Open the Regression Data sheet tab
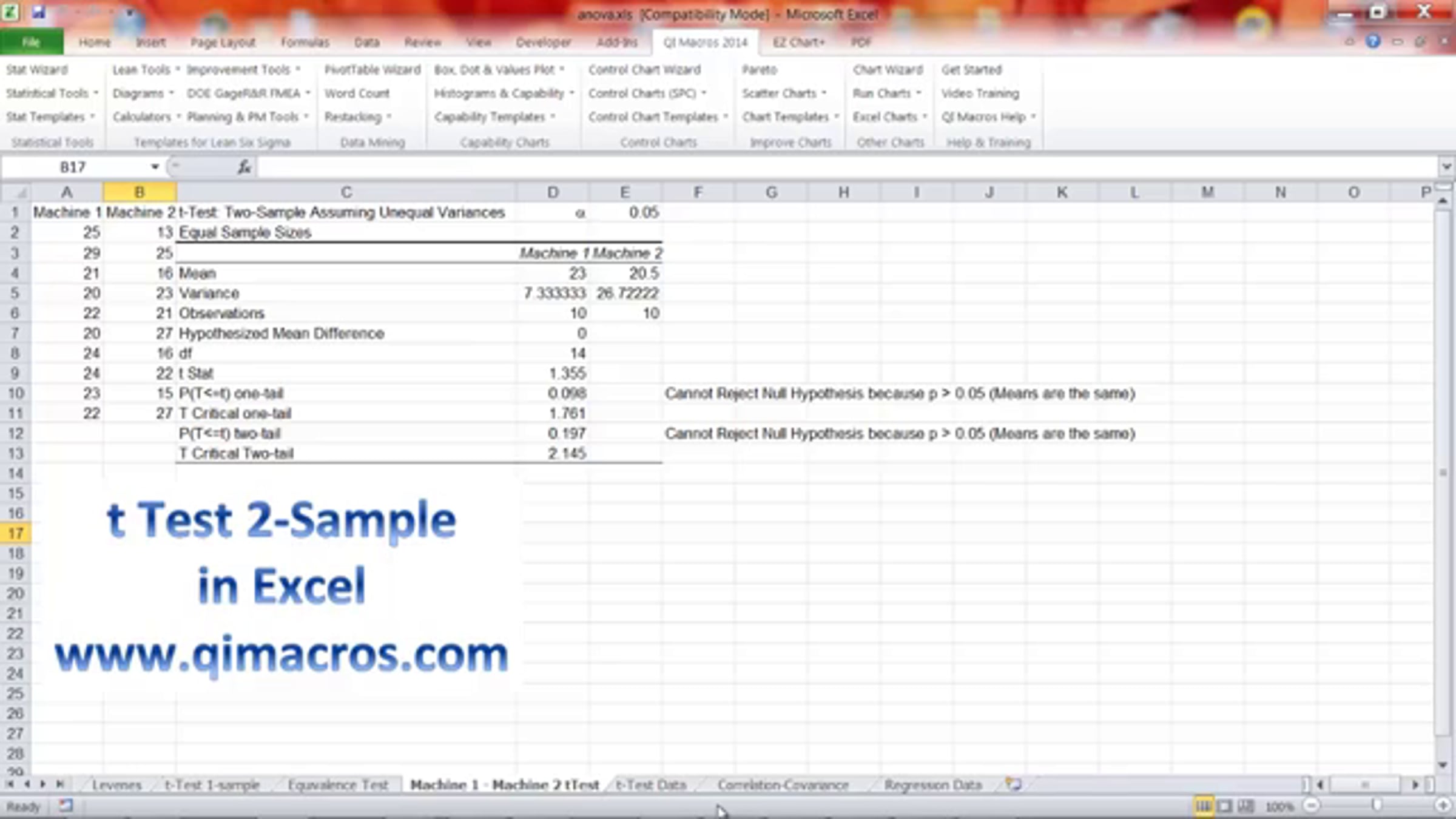 (x=932, y=784)
